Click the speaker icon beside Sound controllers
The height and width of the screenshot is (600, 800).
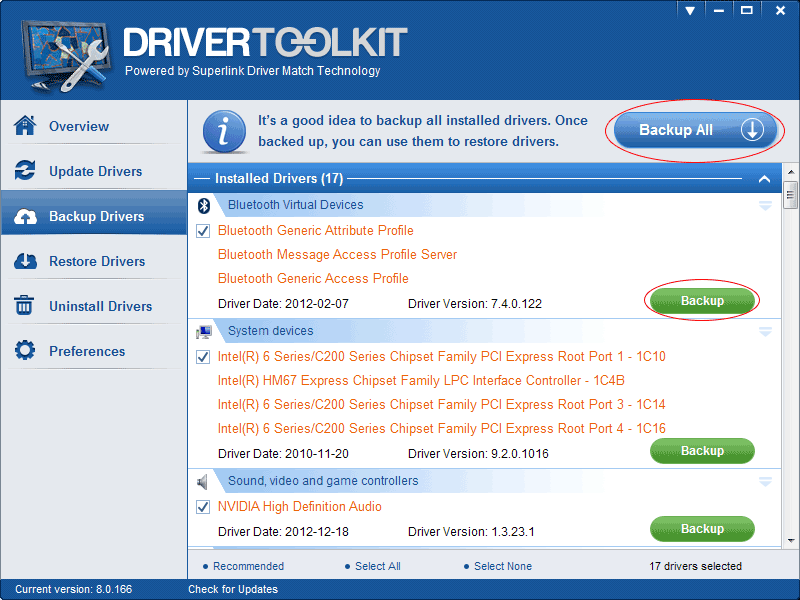203,482
